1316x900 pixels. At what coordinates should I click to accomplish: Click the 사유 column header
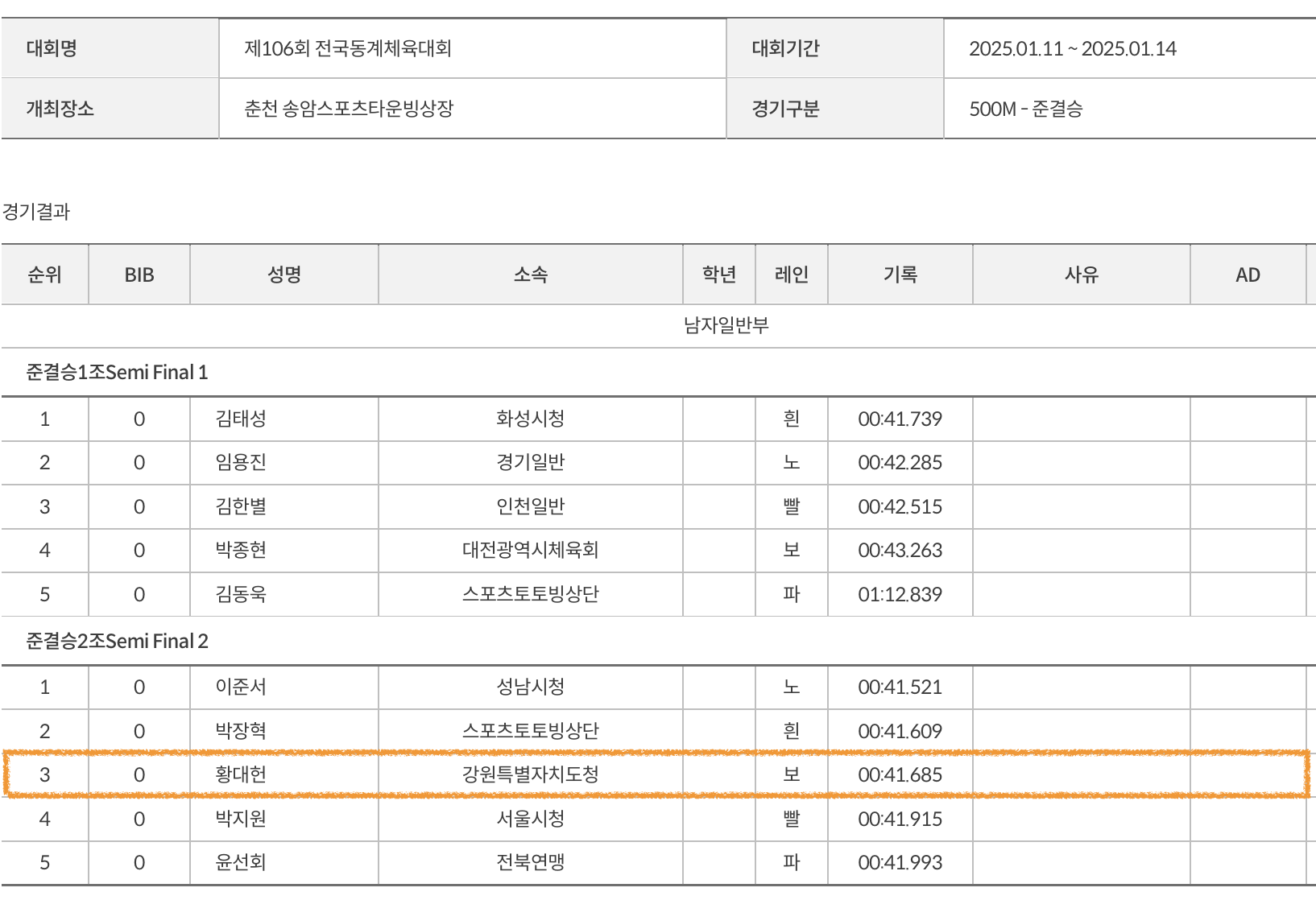click(1081, 275)
